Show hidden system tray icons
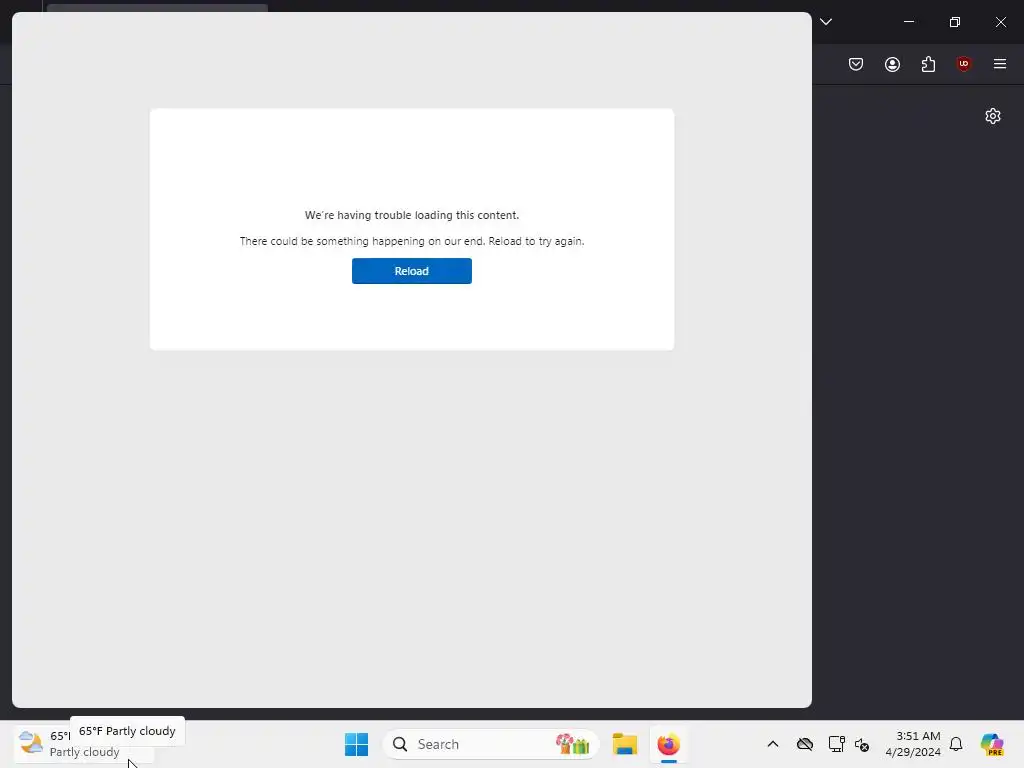 pyautogui.click(x=773, y=744)
